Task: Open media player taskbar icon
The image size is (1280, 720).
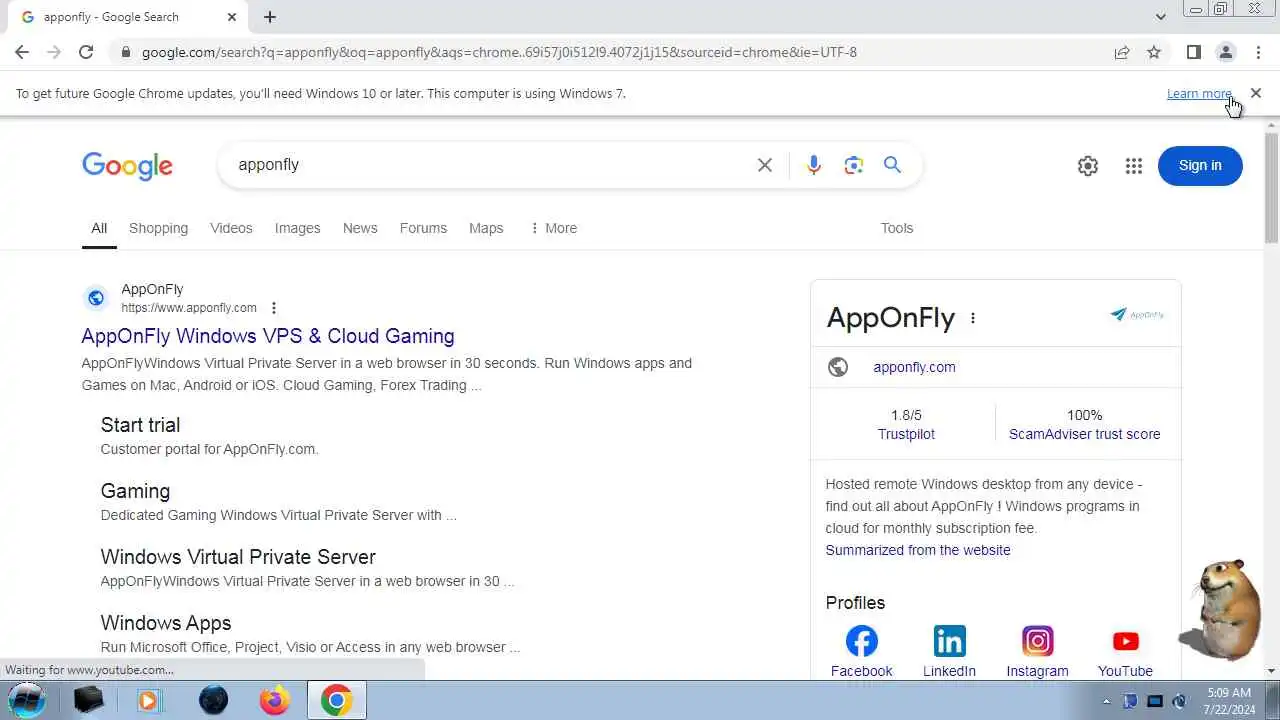Action: (149, 701)
